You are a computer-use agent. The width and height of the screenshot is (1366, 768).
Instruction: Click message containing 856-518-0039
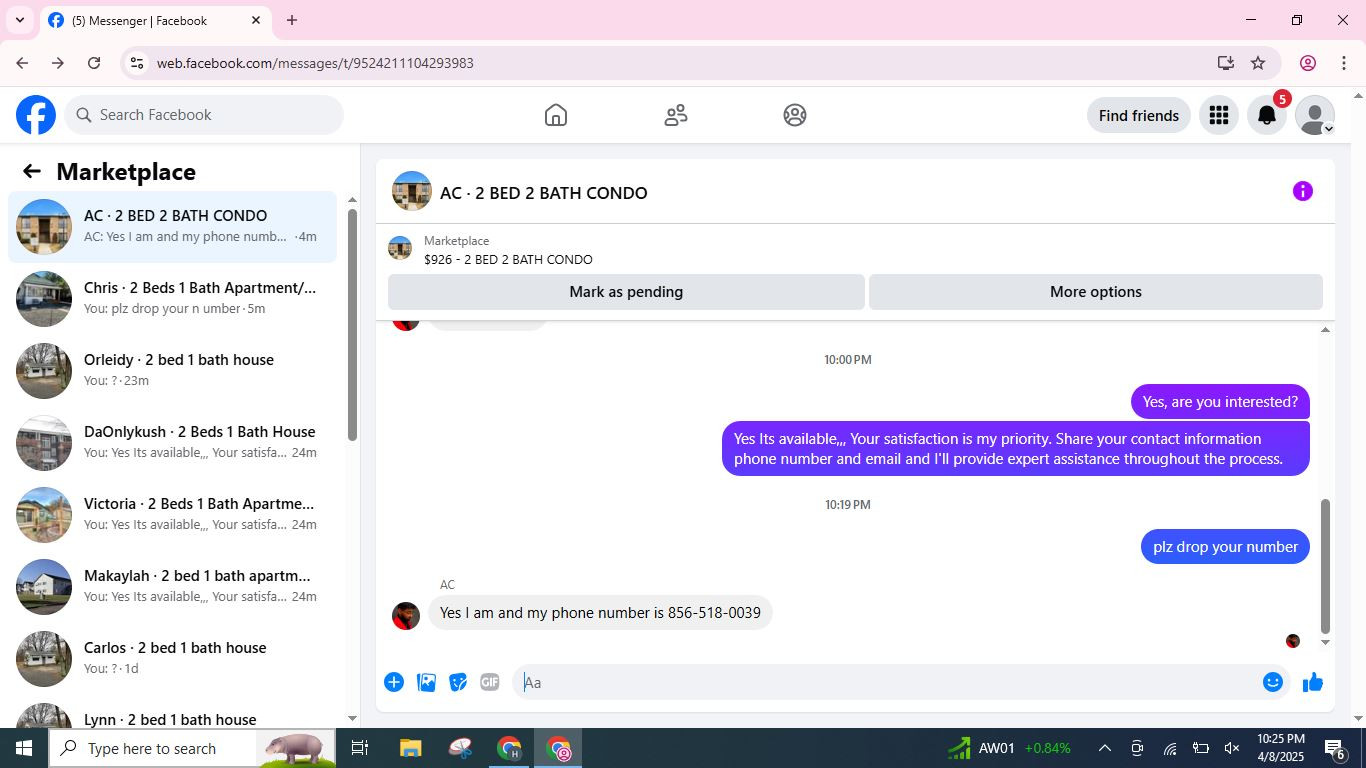[x=600, y=613]
